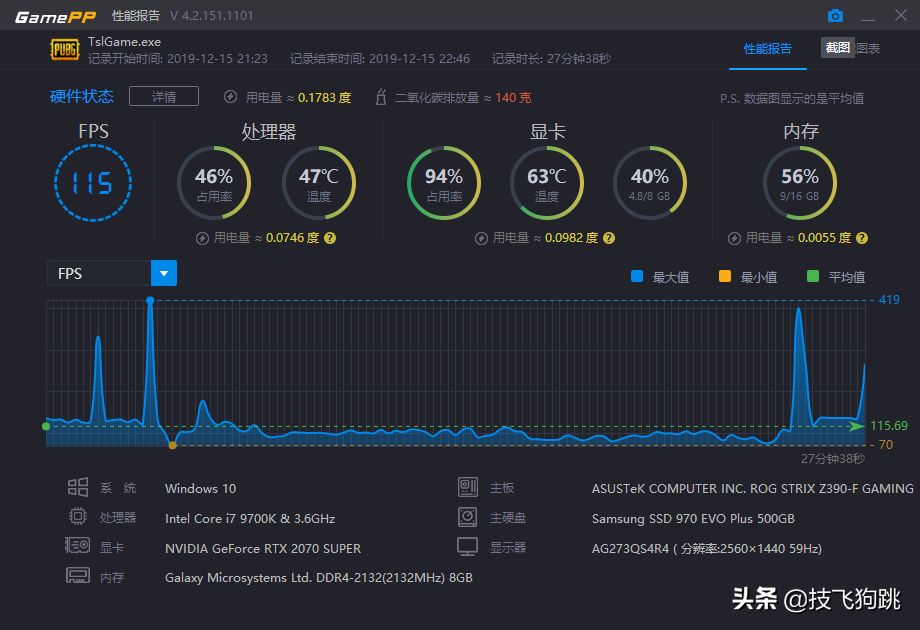Click the 处理器 CPU icon in spec list

78,517
